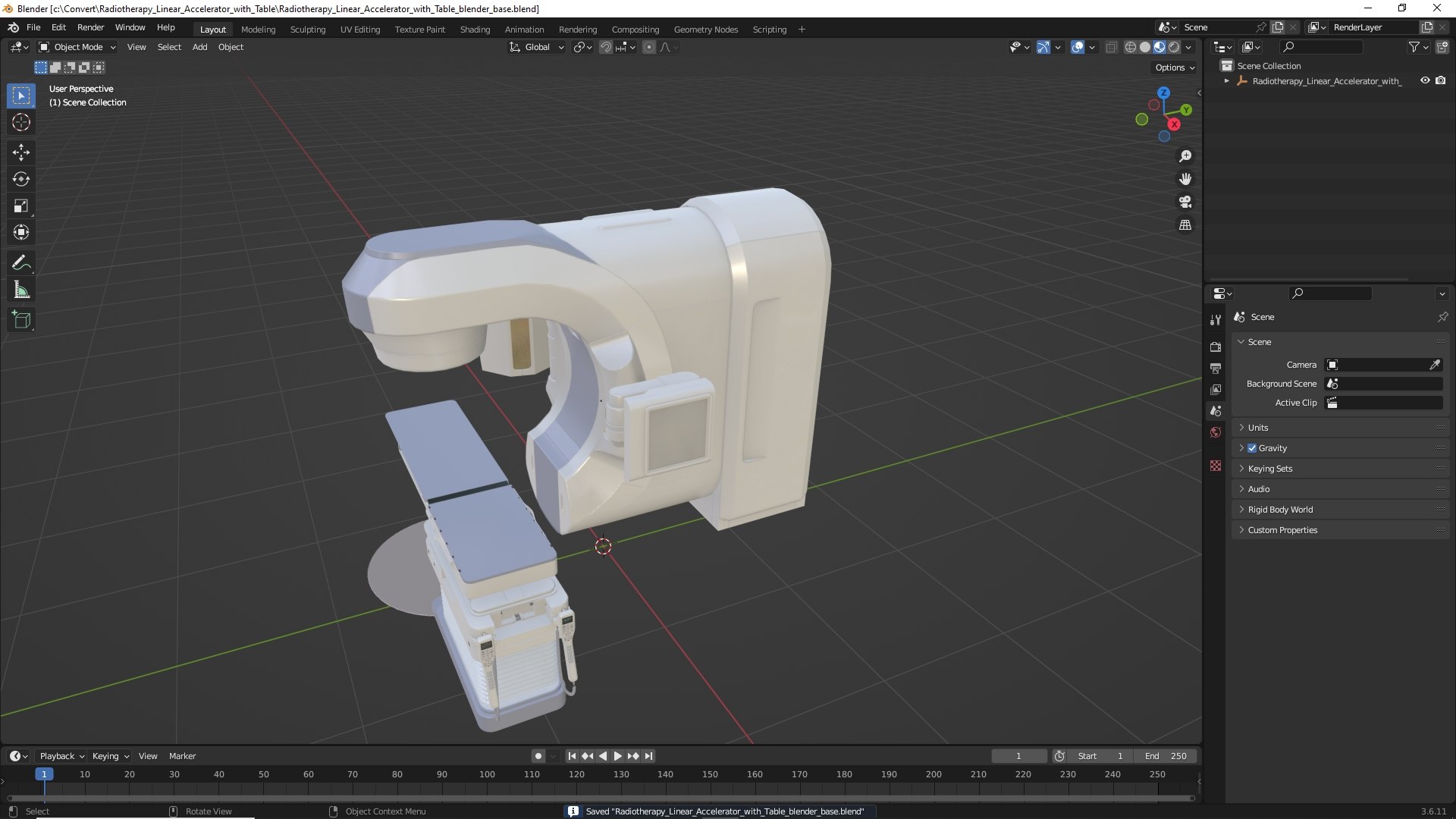Open the Output properties tab icon

coord(1216,368)
